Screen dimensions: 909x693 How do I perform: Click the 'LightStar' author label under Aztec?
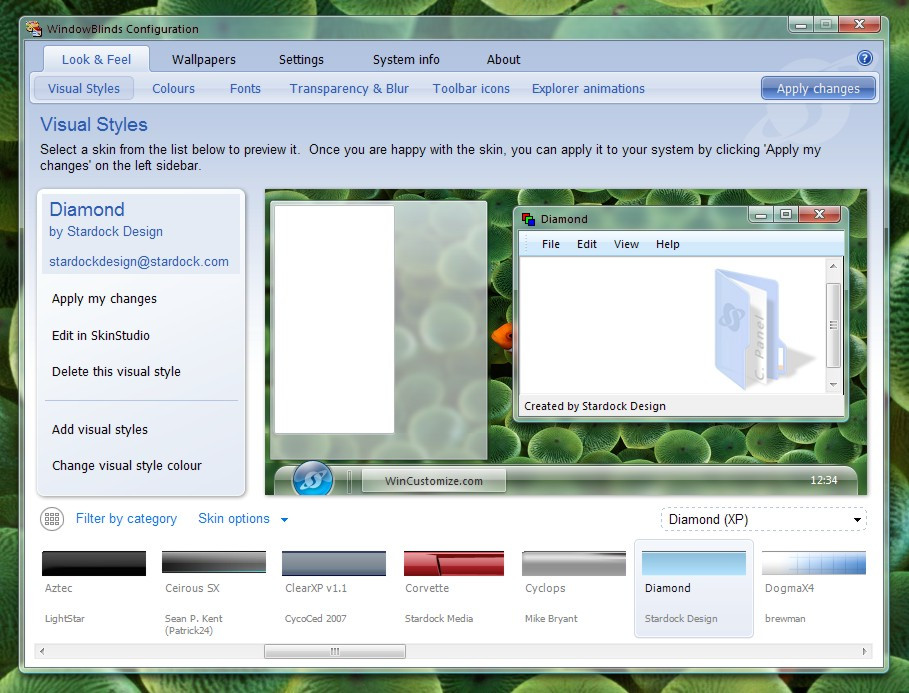click(x=64, y=618)
